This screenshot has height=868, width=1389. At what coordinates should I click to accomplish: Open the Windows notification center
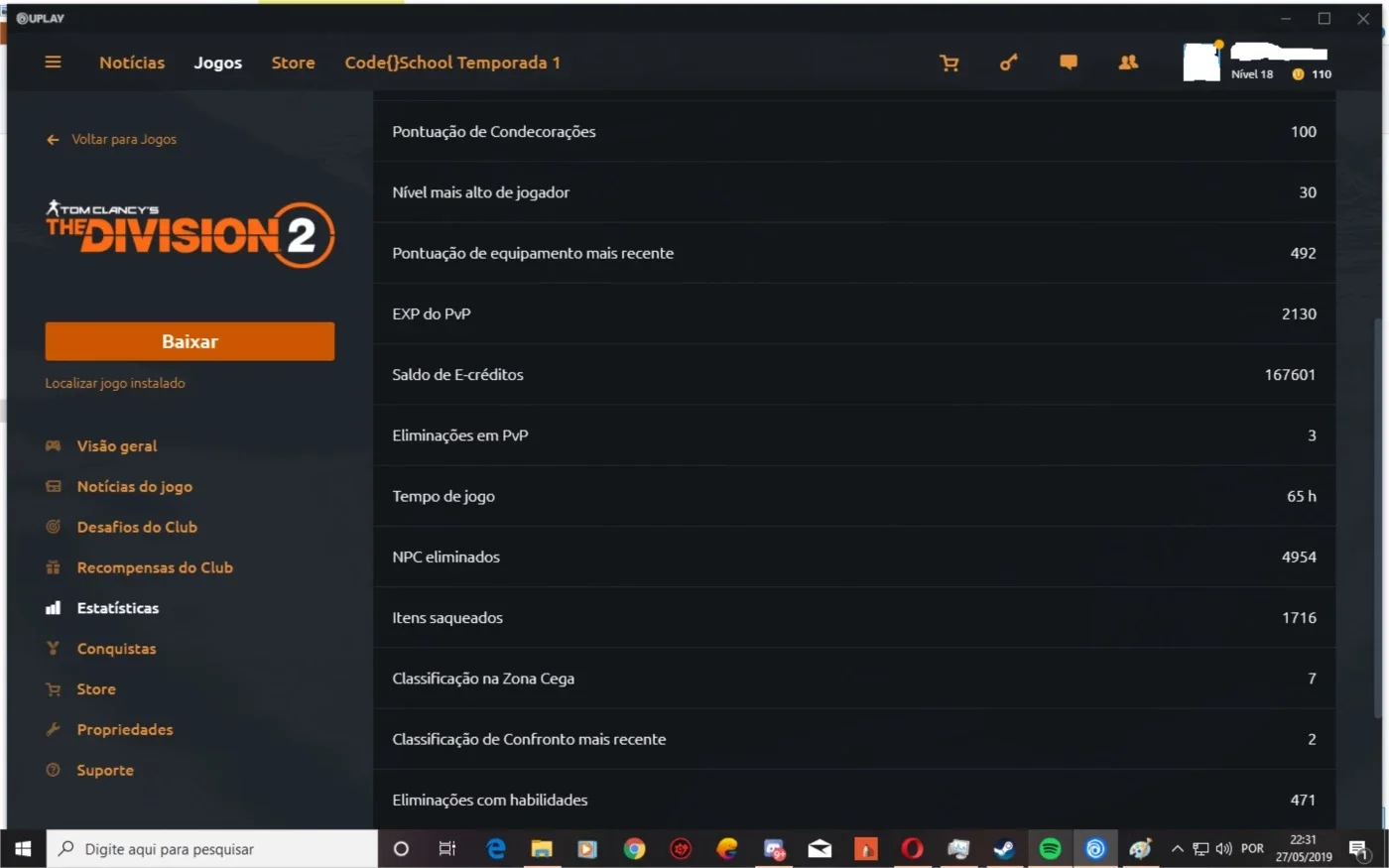1359,849
